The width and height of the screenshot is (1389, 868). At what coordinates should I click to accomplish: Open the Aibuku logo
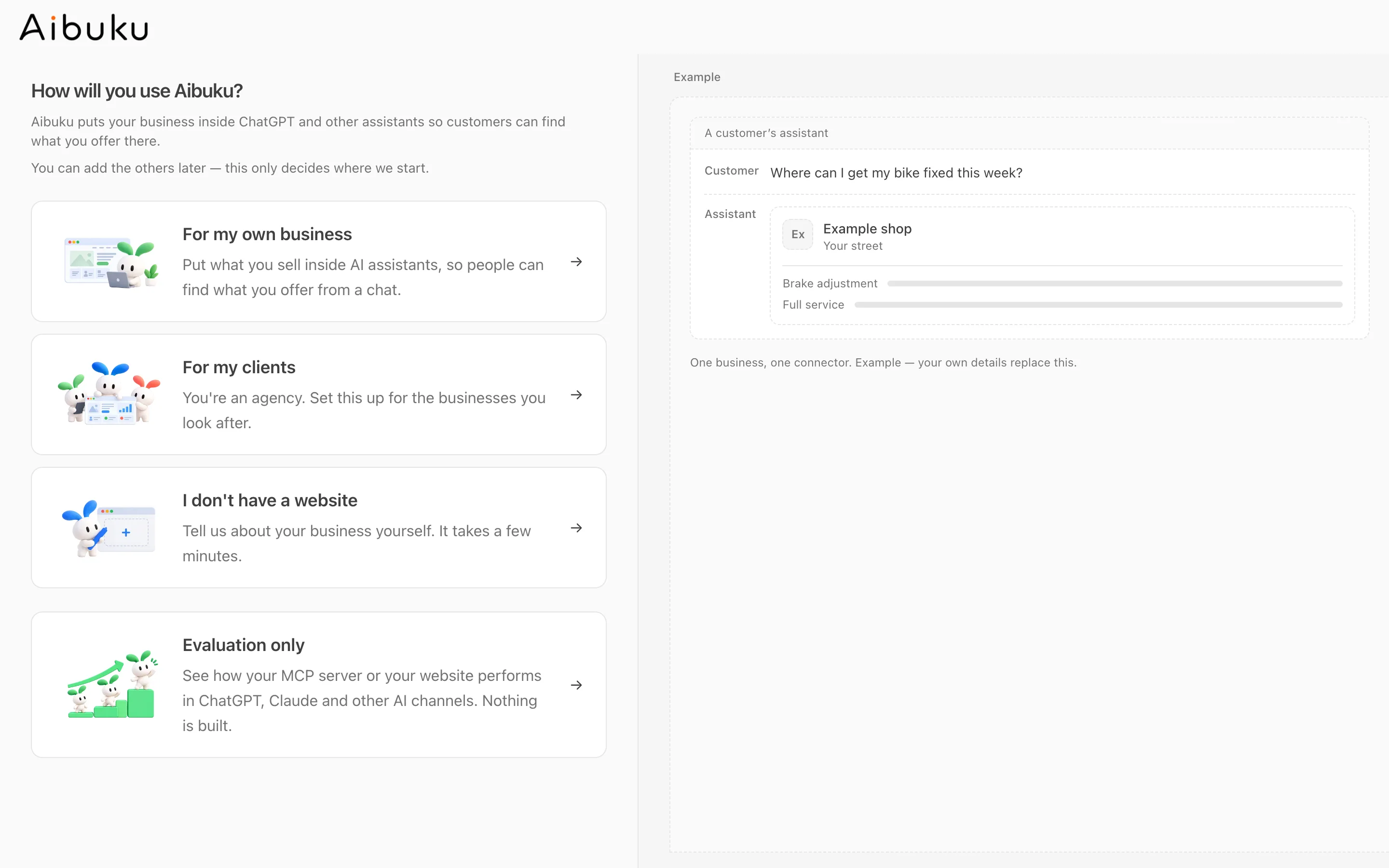tap(84, 27)
